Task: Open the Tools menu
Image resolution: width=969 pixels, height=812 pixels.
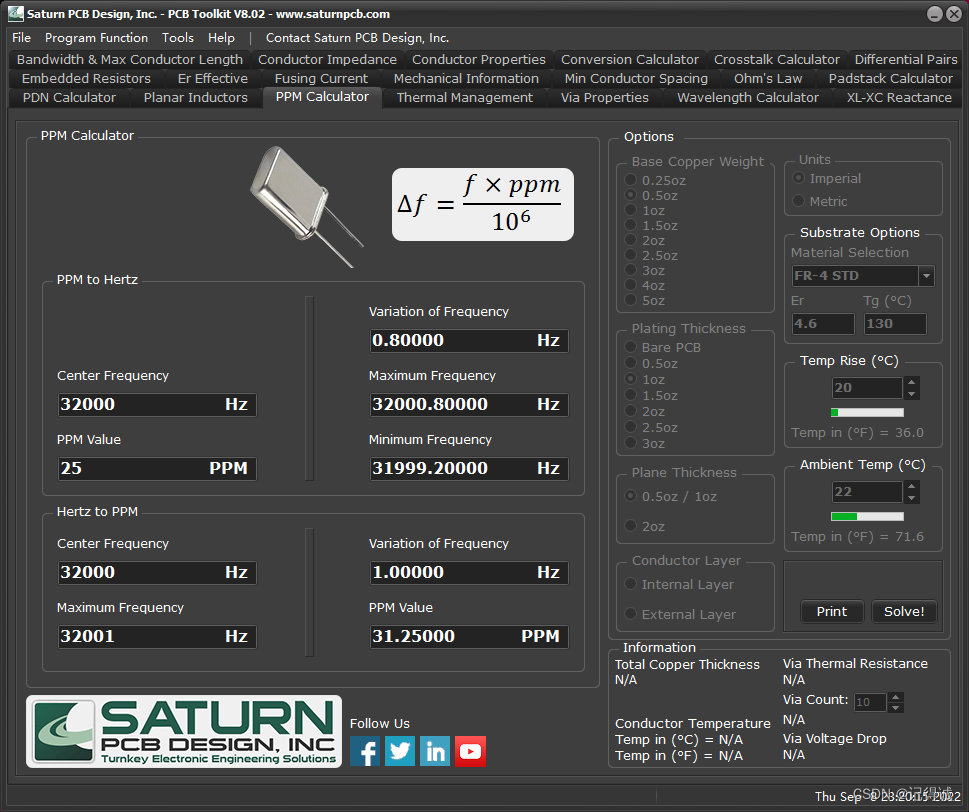Action: tap(178, 38)
